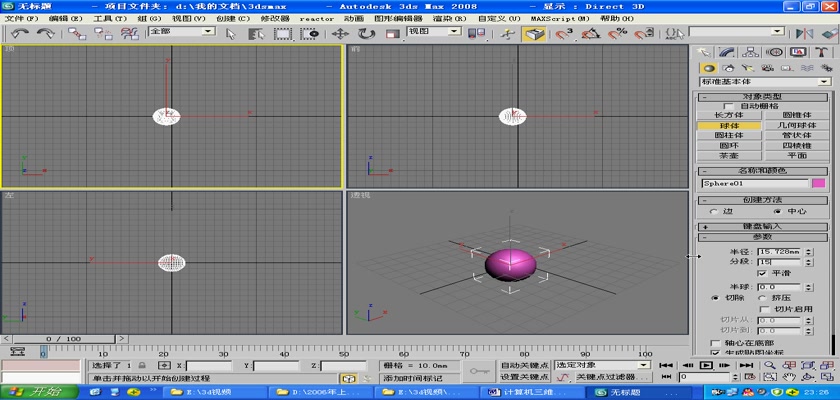Click the Bind to Space Warp tool
840x400 pixels.
coord(129,34)
